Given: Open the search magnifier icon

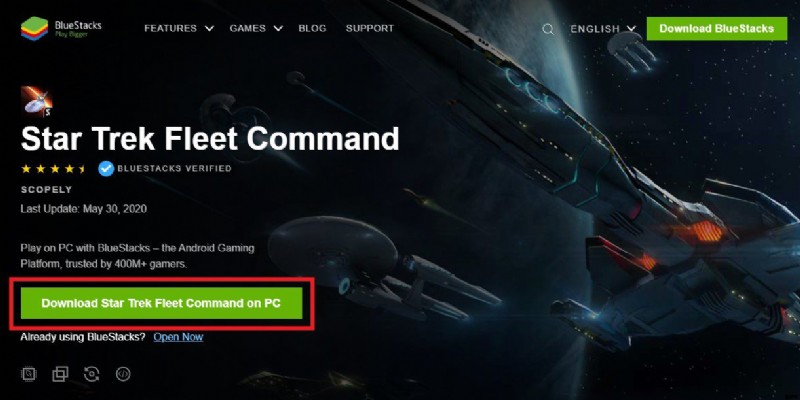Looking at the screenshot, I should point(547,29).
